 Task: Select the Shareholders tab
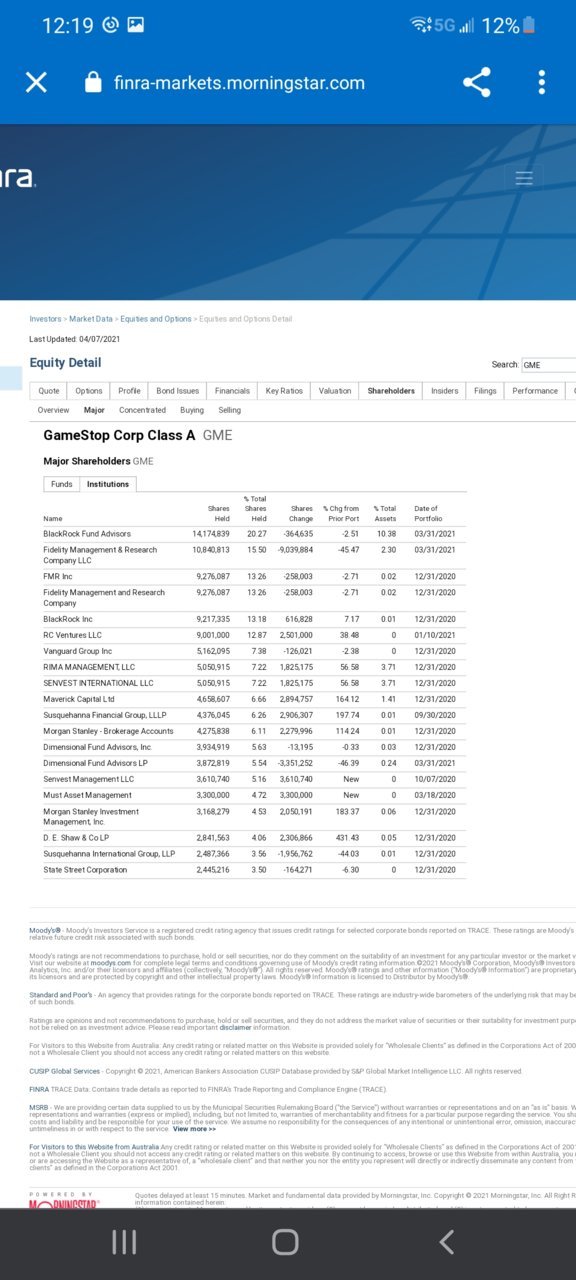coord(391,391)
